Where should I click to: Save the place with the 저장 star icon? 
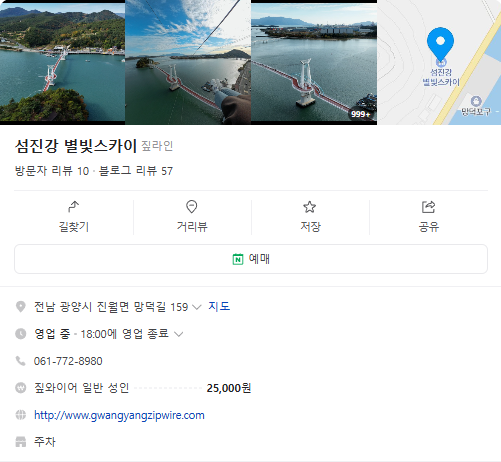[x=310, y=207]
